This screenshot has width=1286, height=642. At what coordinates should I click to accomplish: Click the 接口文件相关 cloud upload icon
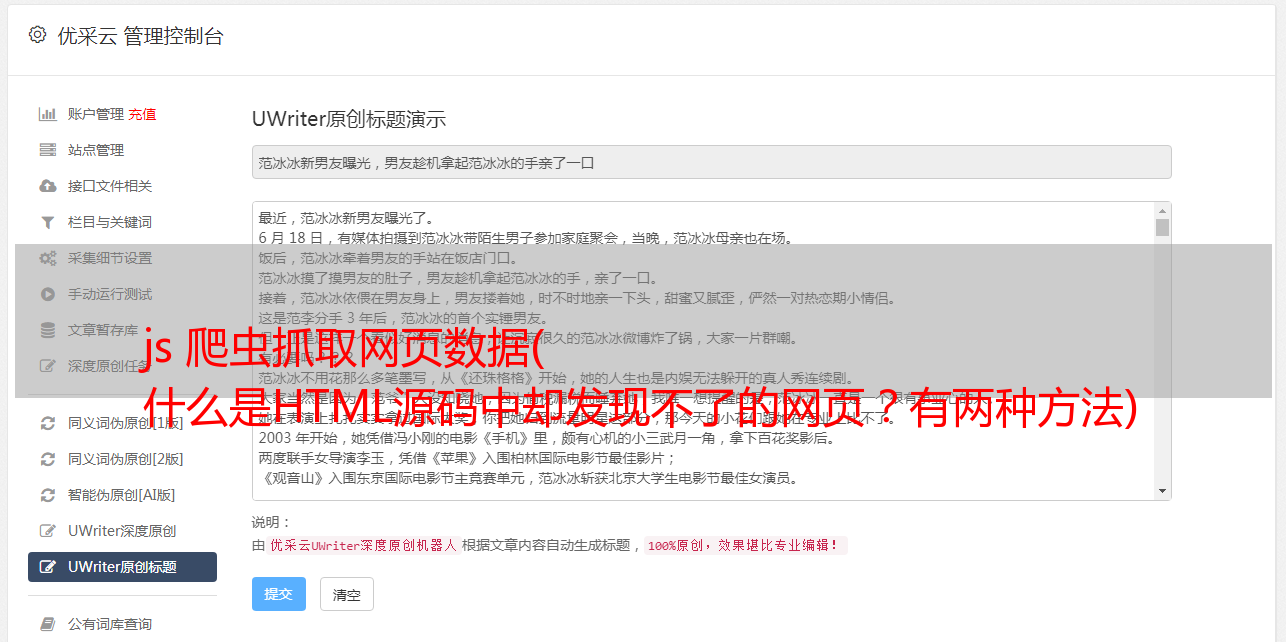tap(47, 186)
